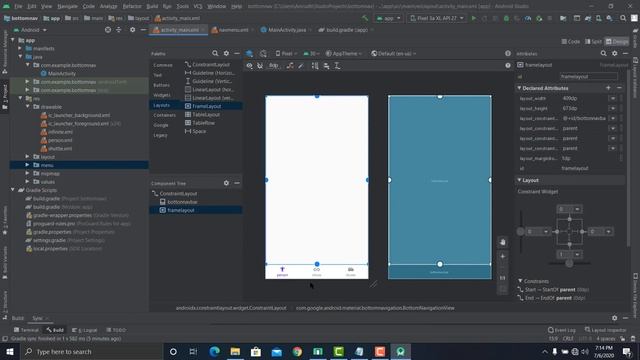Viewport: 640px width, 360px height.
Task: Open the Build menu
Action: pyautogui.click(x=152, y=6)
